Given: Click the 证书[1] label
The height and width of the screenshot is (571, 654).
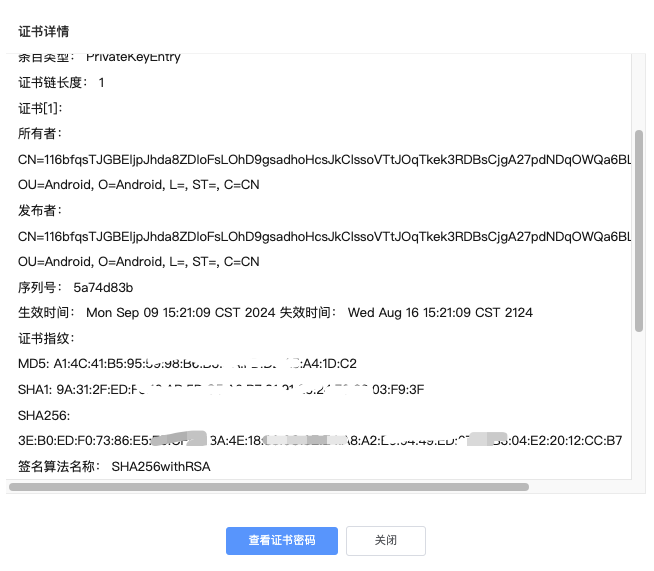Looking at the screenshot, I should point(40,108).
